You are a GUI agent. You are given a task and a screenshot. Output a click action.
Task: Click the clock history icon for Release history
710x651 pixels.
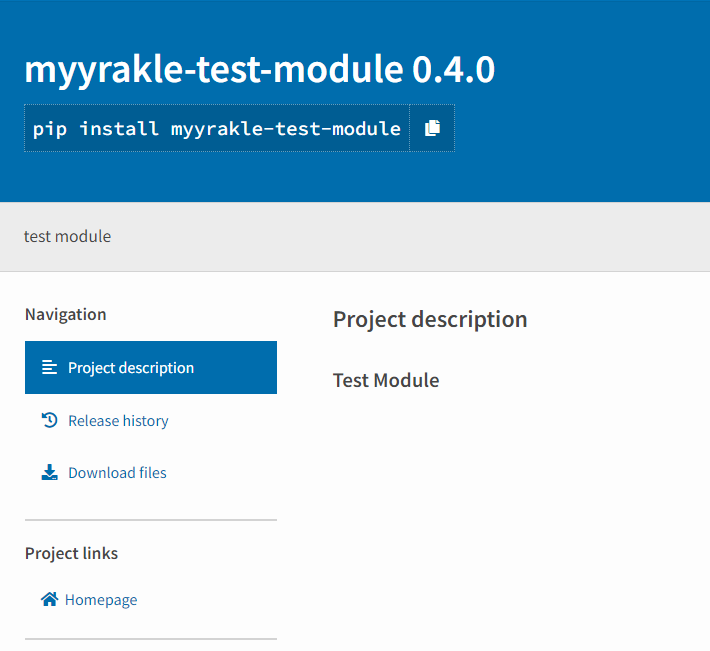pos(49,420)
